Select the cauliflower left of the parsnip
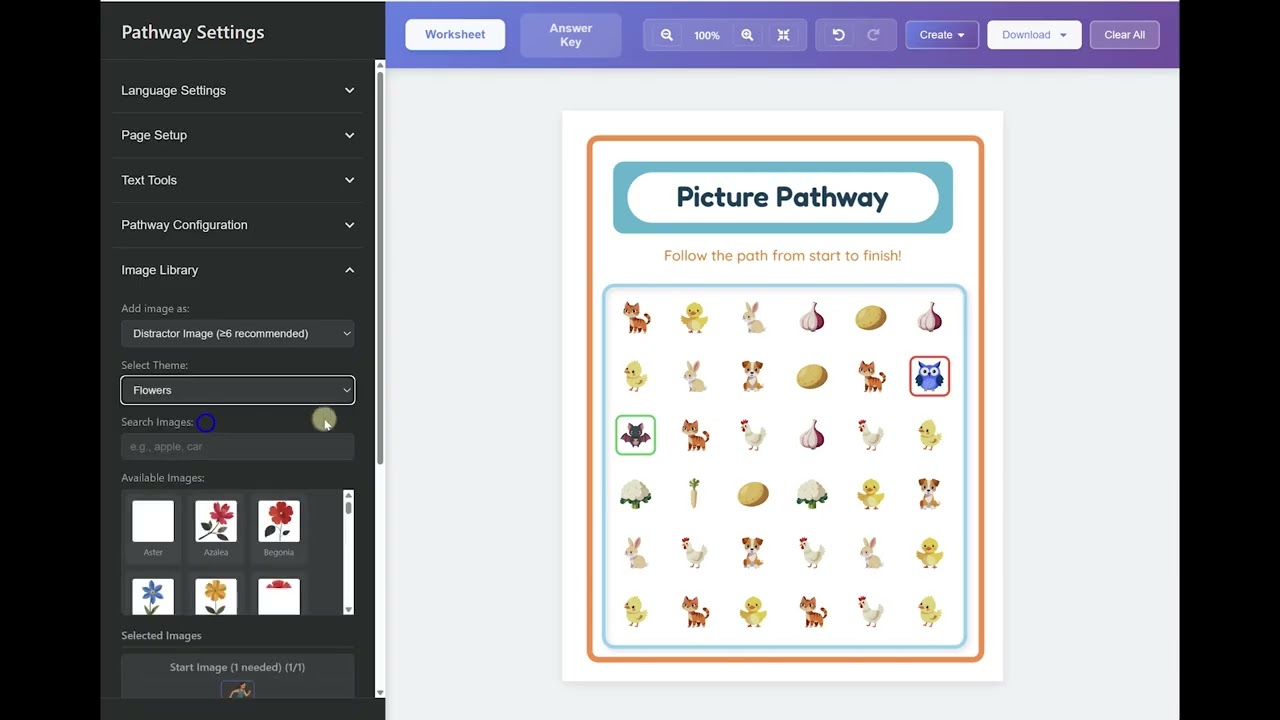This screenshot has height=720, width=1280. [x=635, y=493]
